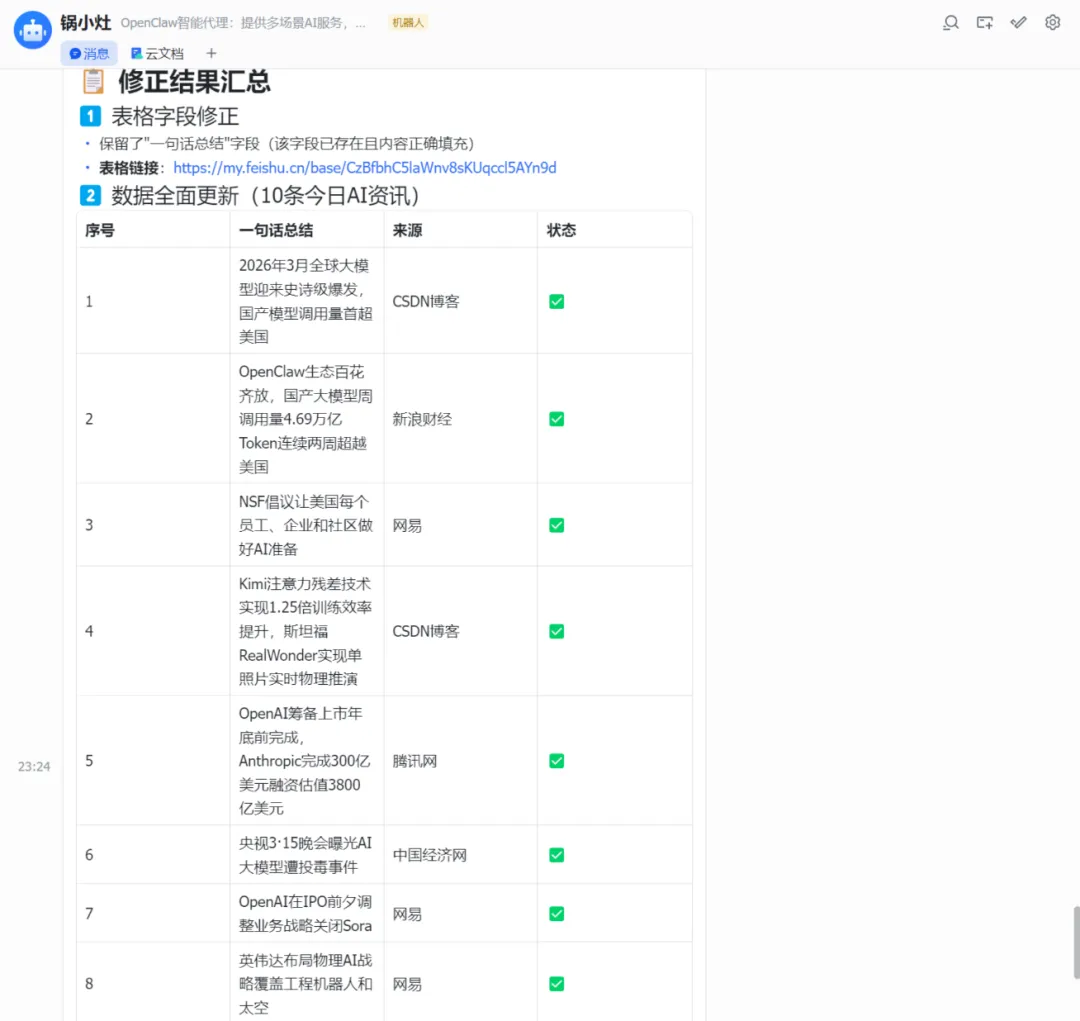
Task: Click the green checkmark in row 3
Action: [x=557, y=526]
